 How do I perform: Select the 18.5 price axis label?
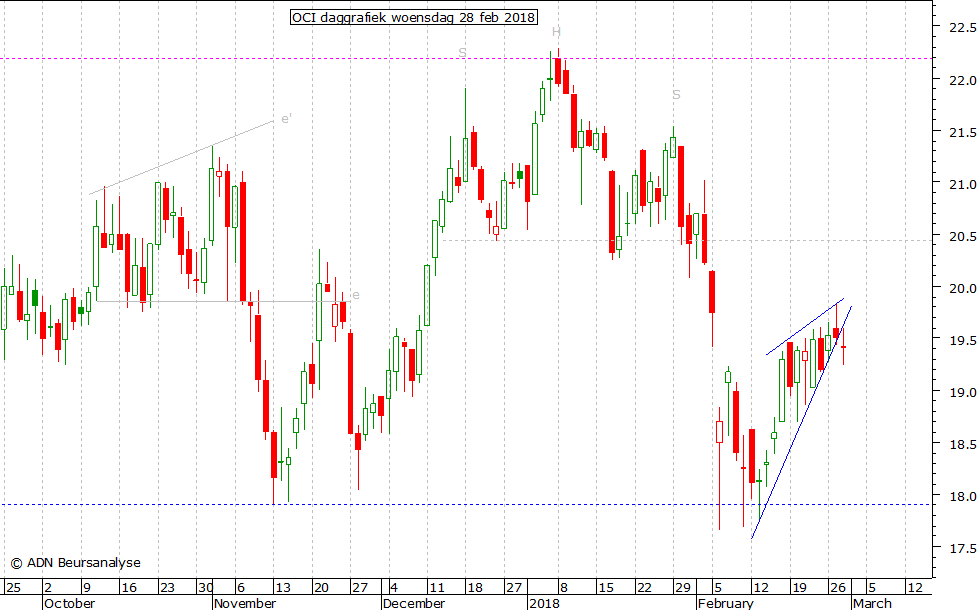point(962,444)
